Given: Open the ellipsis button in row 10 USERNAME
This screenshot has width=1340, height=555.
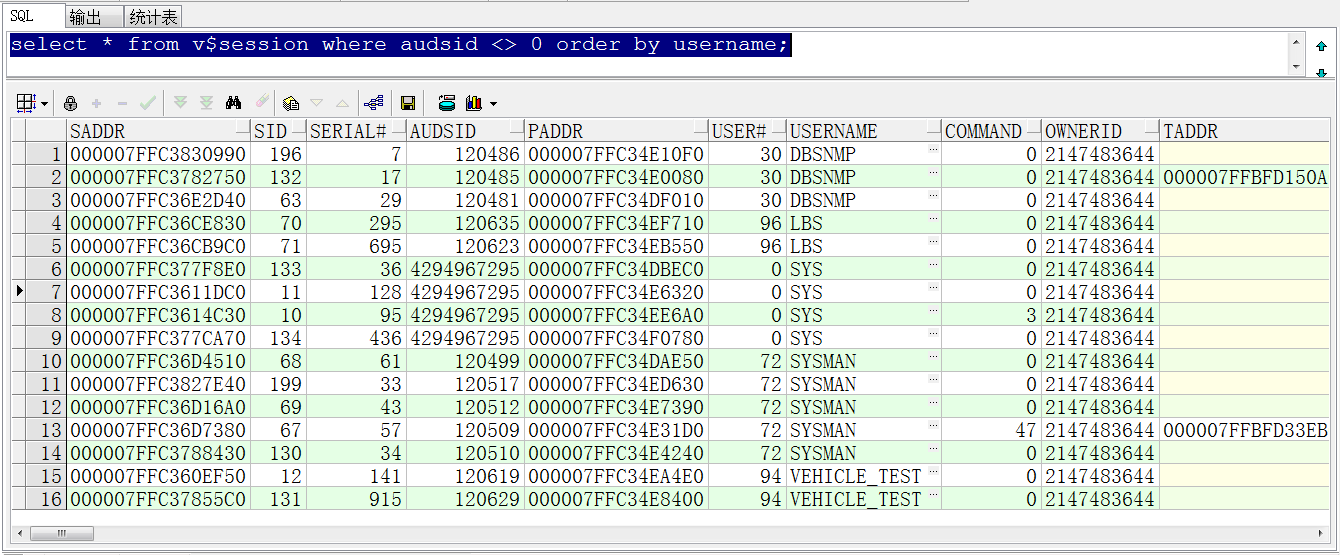Looking at the screenshot, I should [933, 358].
